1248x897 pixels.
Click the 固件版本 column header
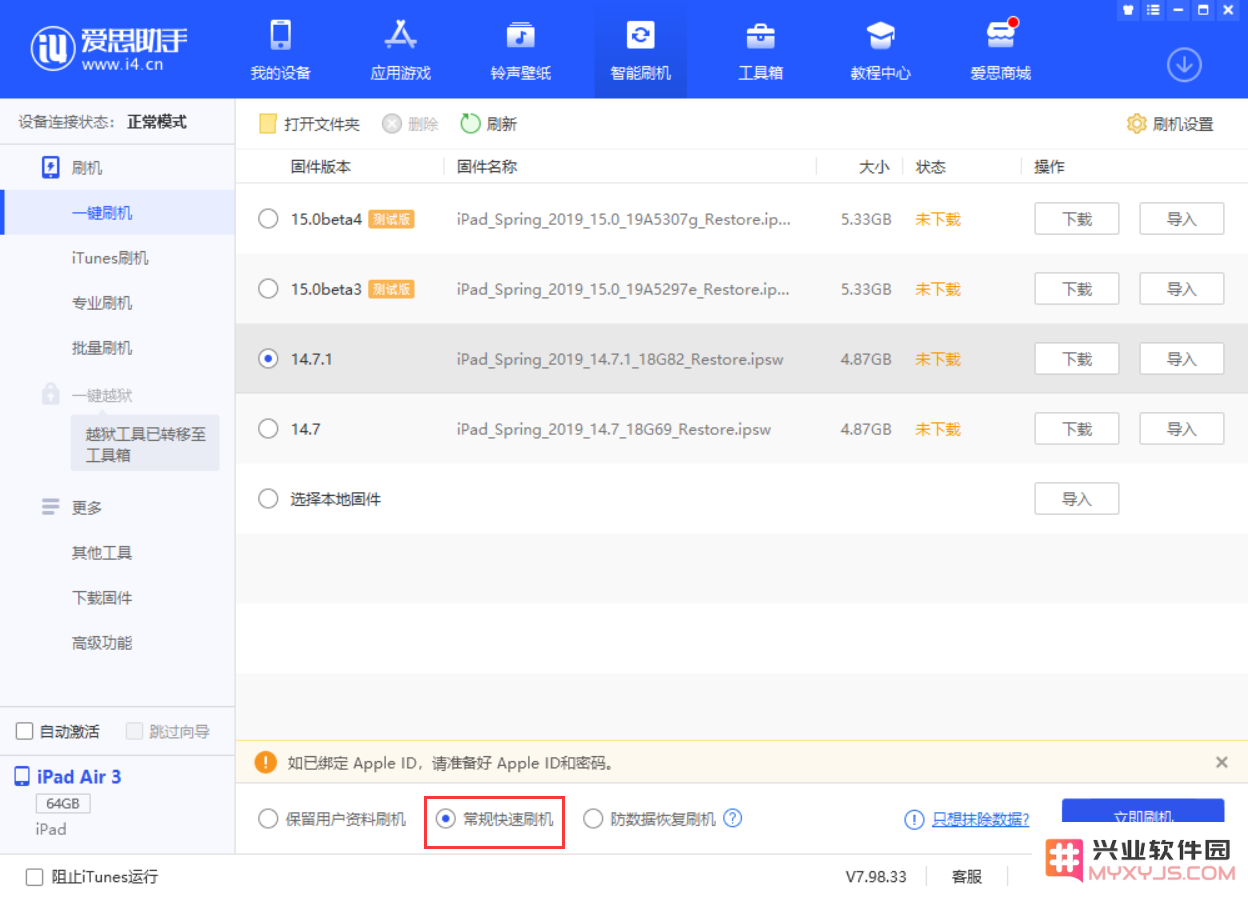321,167
